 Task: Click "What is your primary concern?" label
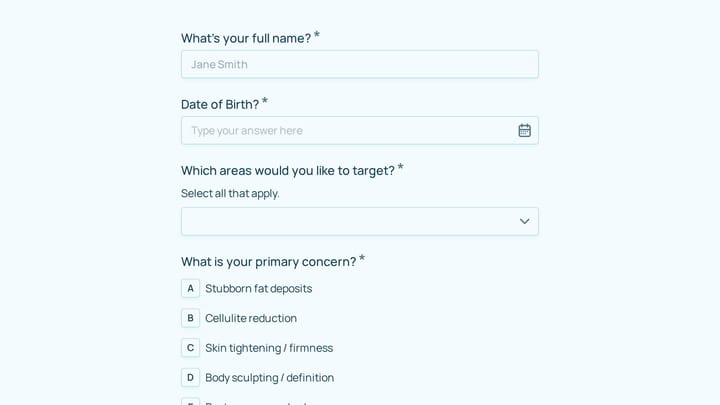[269, 262]
